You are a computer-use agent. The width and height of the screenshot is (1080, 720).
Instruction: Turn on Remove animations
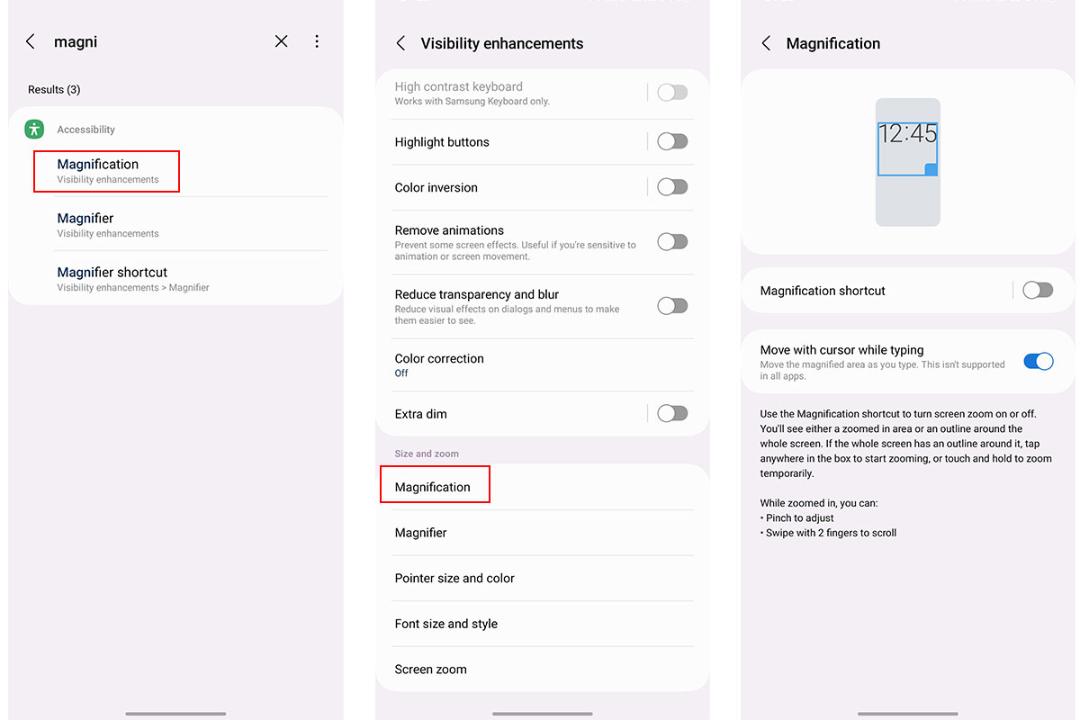click(672, 242)
